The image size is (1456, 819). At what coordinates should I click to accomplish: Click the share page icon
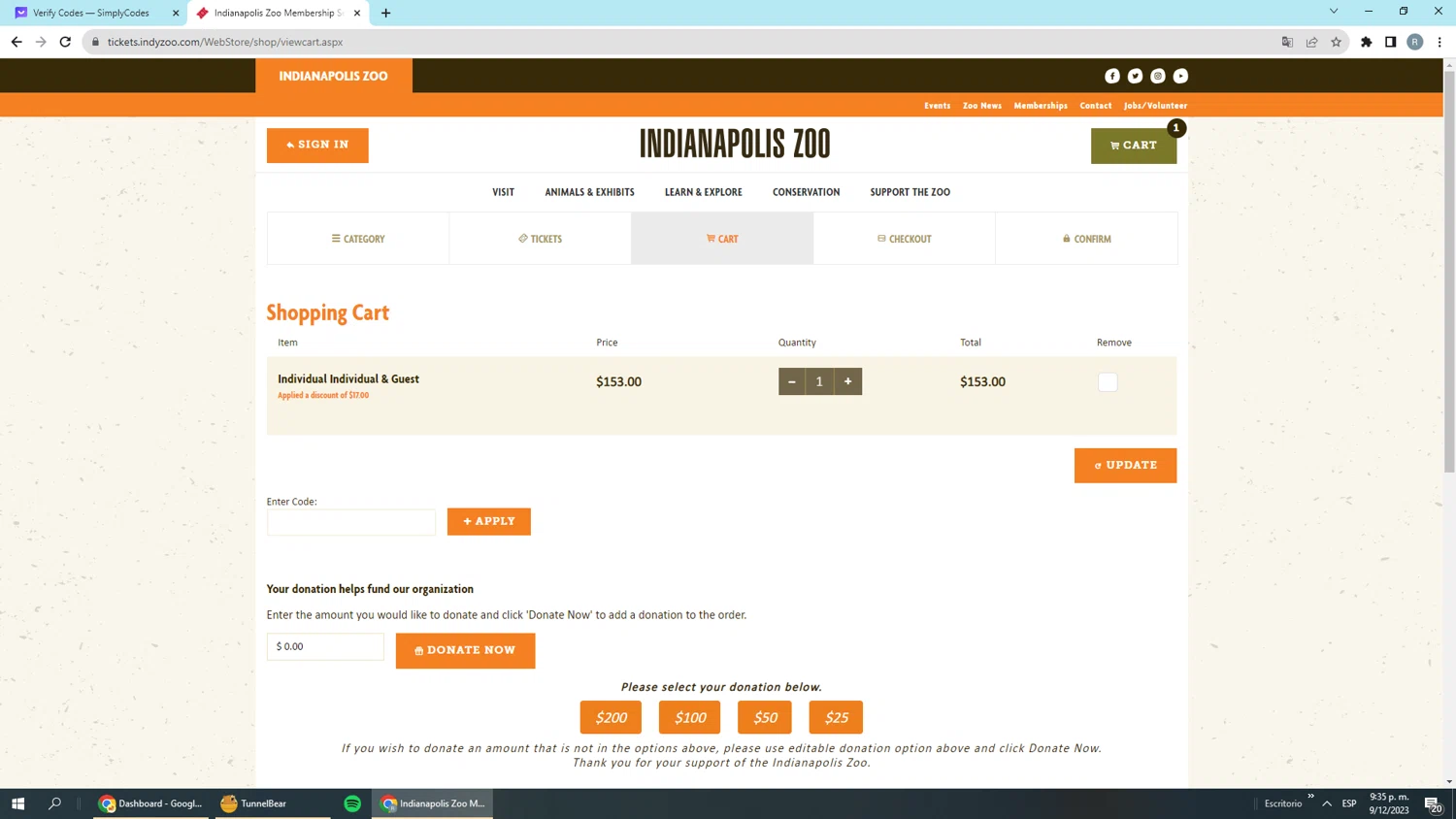point(1311,42)
